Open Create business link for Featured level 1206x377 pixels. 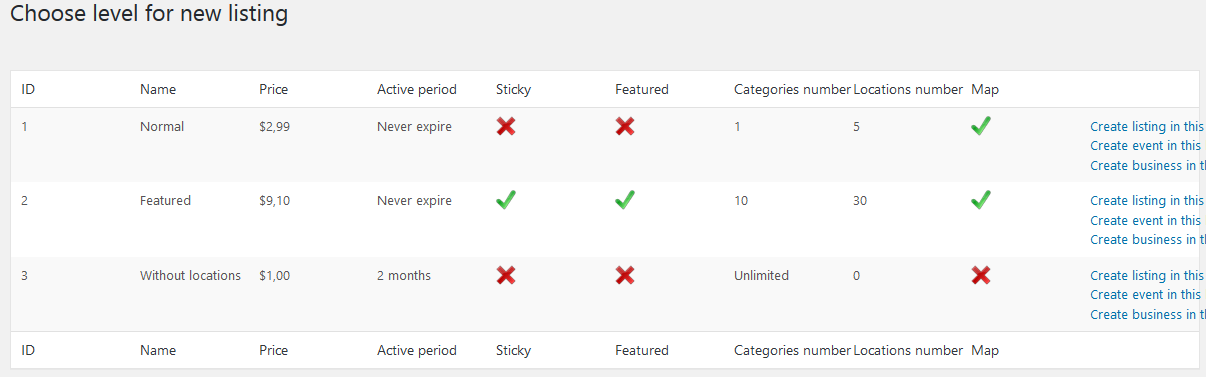click(1148, 240)
